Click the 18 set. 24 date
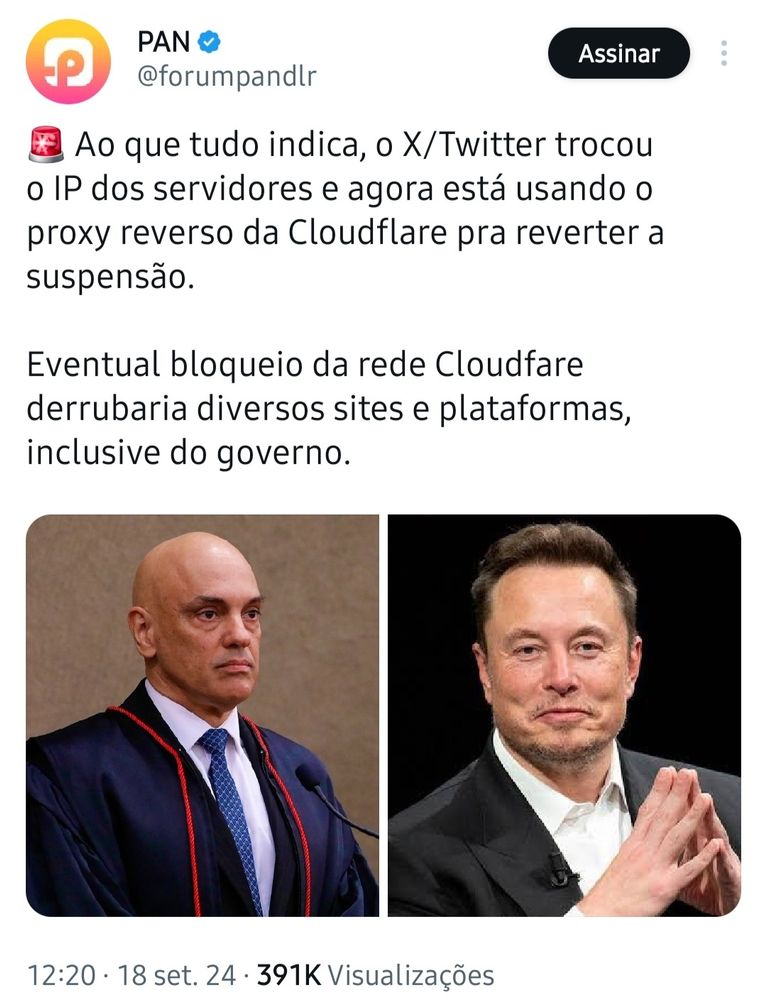 click(x=177, y=976)
